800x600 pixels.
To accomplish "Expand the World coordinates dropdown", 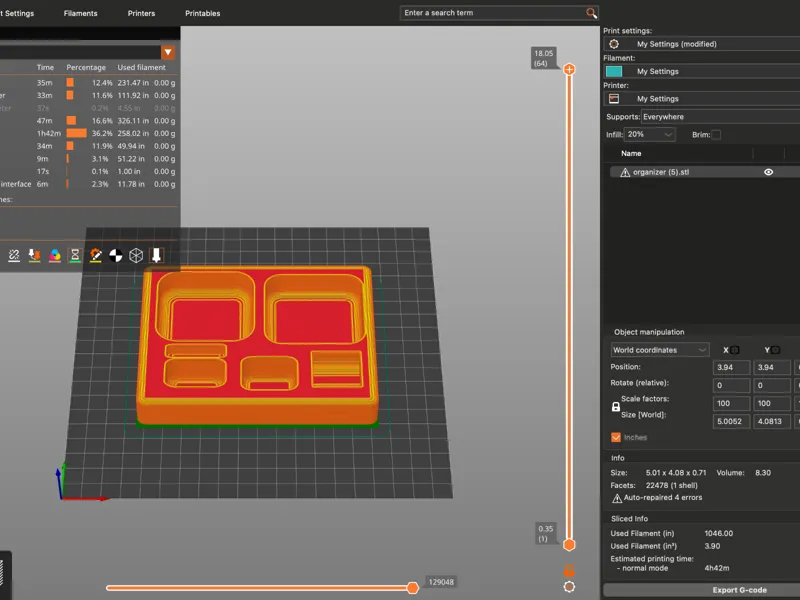I will pos(660,350).
